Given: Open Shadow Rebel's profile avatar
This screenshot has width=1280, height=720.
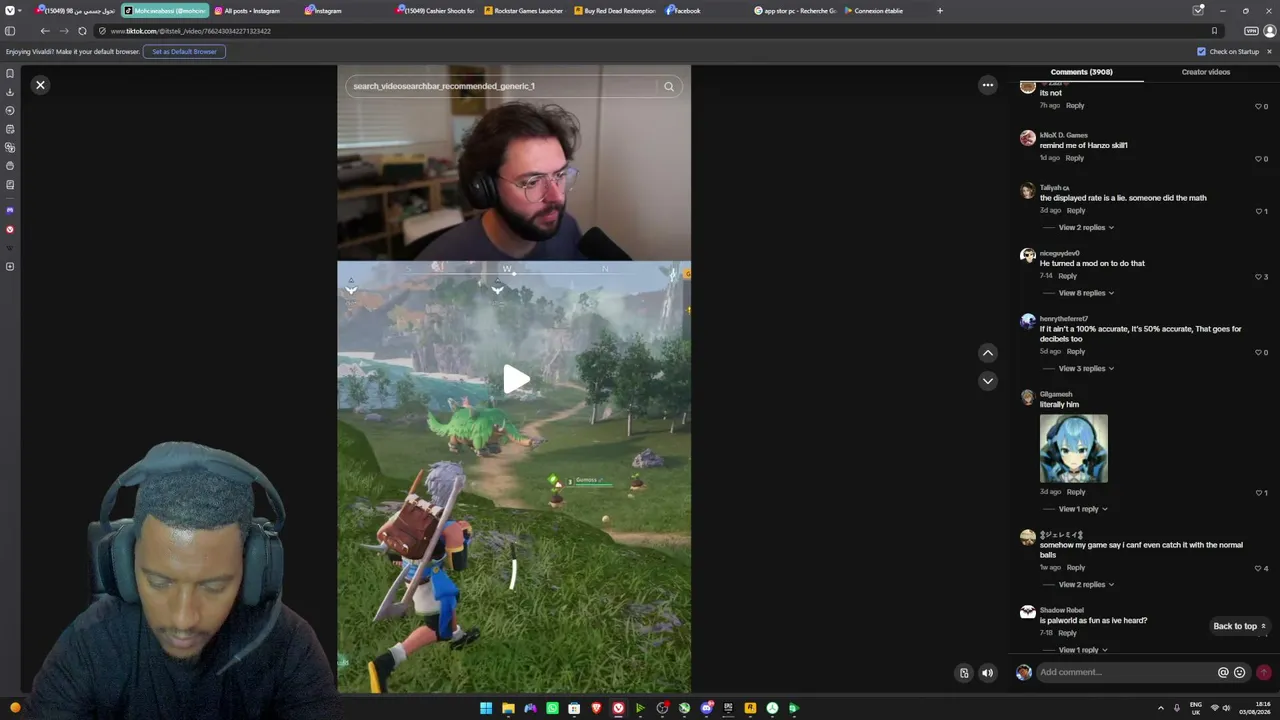Looking at the screenshot, I should pos(1027,613).
